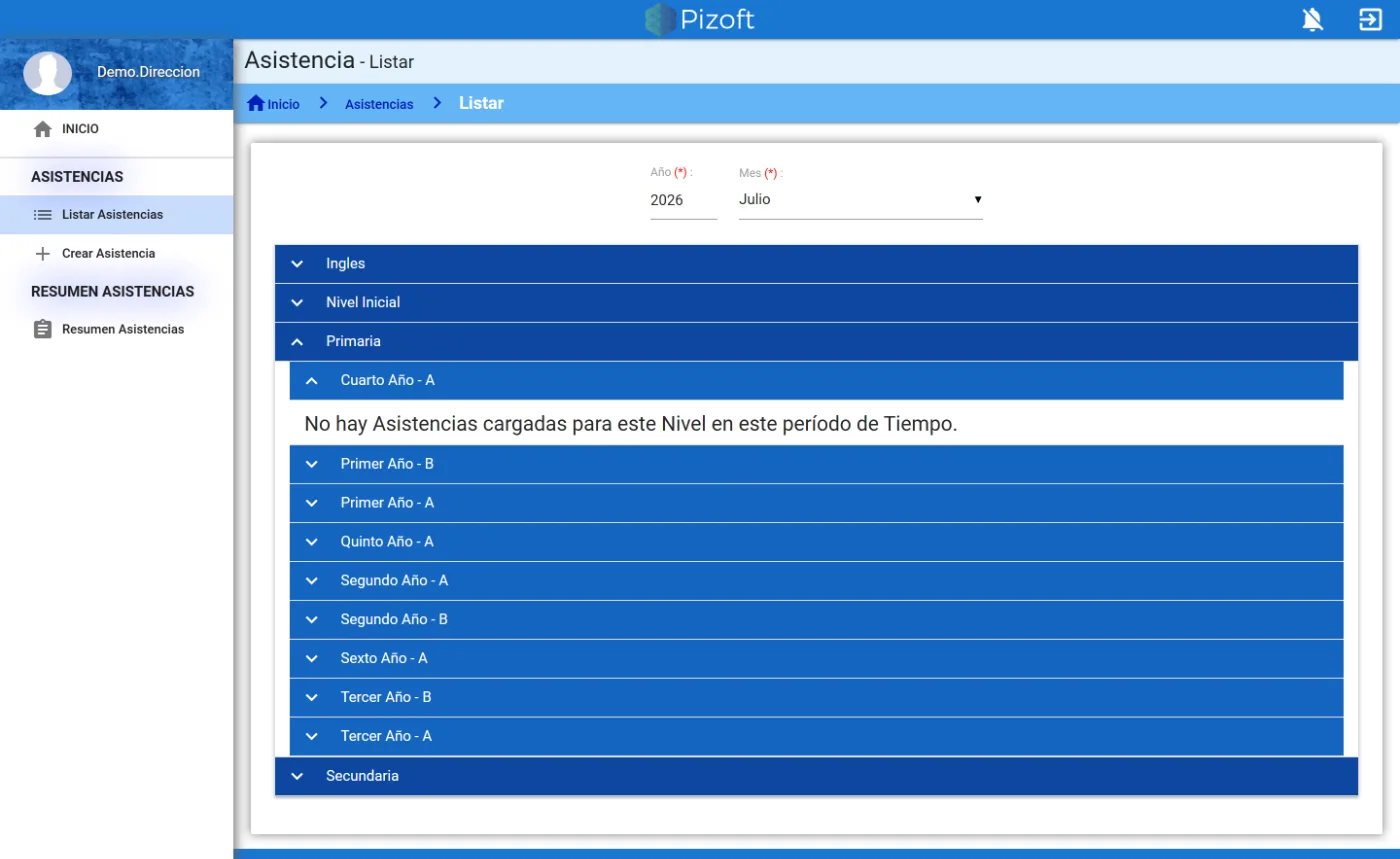Click the Listar breadcrumb label
The image size is (1400, 859).
pyautogui.click(x=481, y=103)
